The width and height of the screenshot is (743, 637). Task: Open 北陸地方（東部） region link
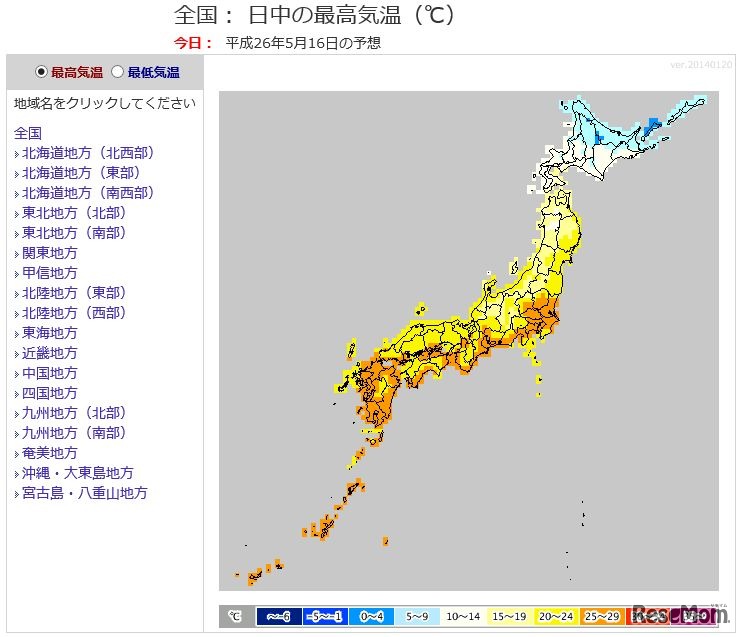tap(74, 293)
